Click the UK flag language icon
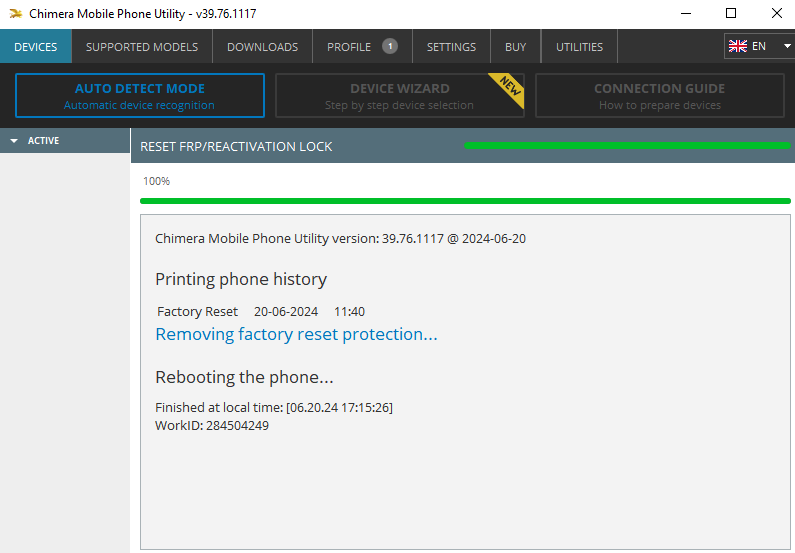This screenshot has height=553, width=795. (738, 46)
